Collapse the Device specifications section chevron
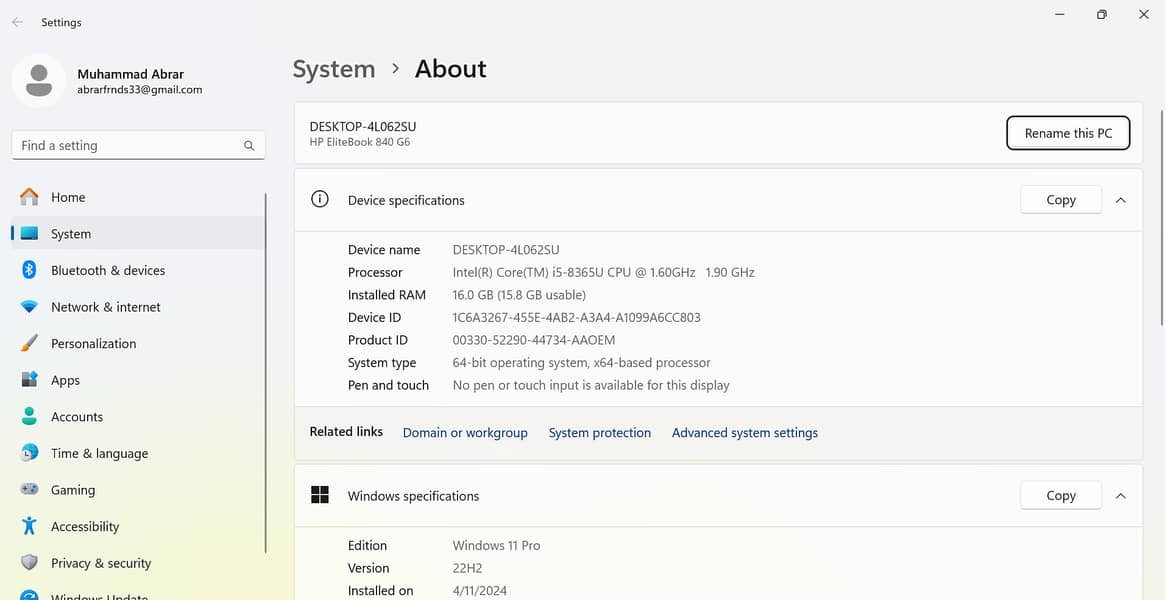 (1120, 200)
